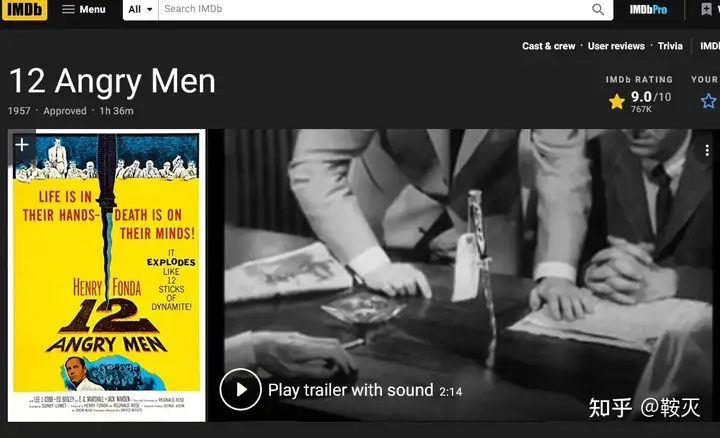Click the 767K ratings count
Screen dimensions: 720x438
pos(641,109)
